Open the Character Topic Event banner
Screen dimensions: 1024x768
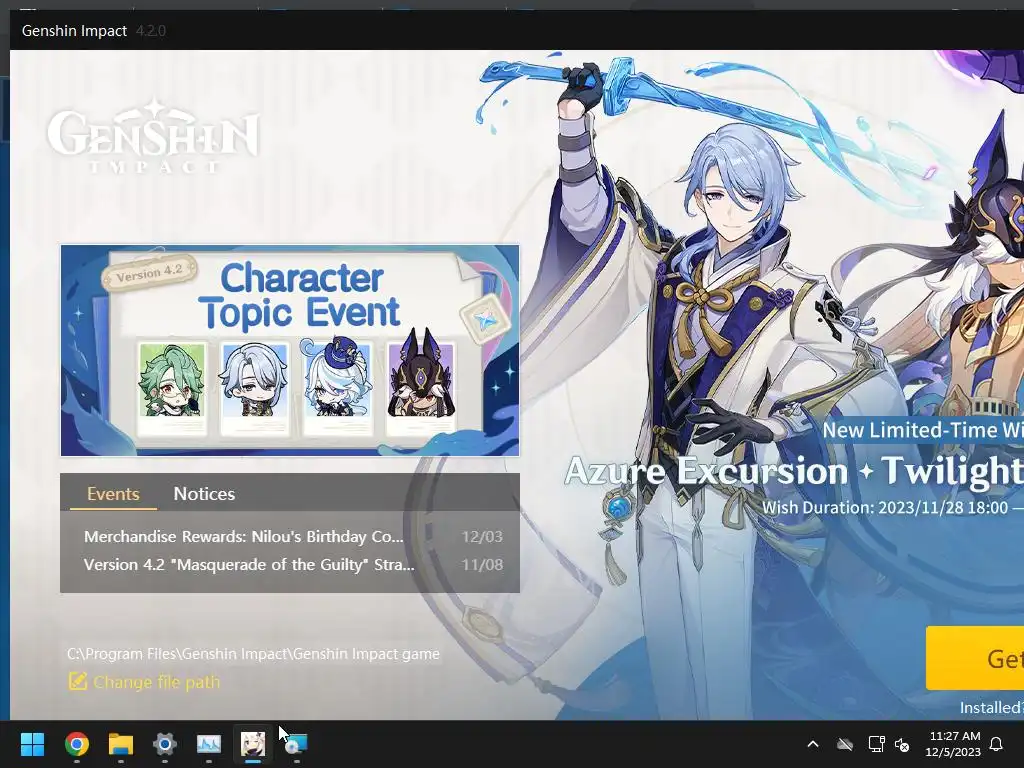pos(290,350)
